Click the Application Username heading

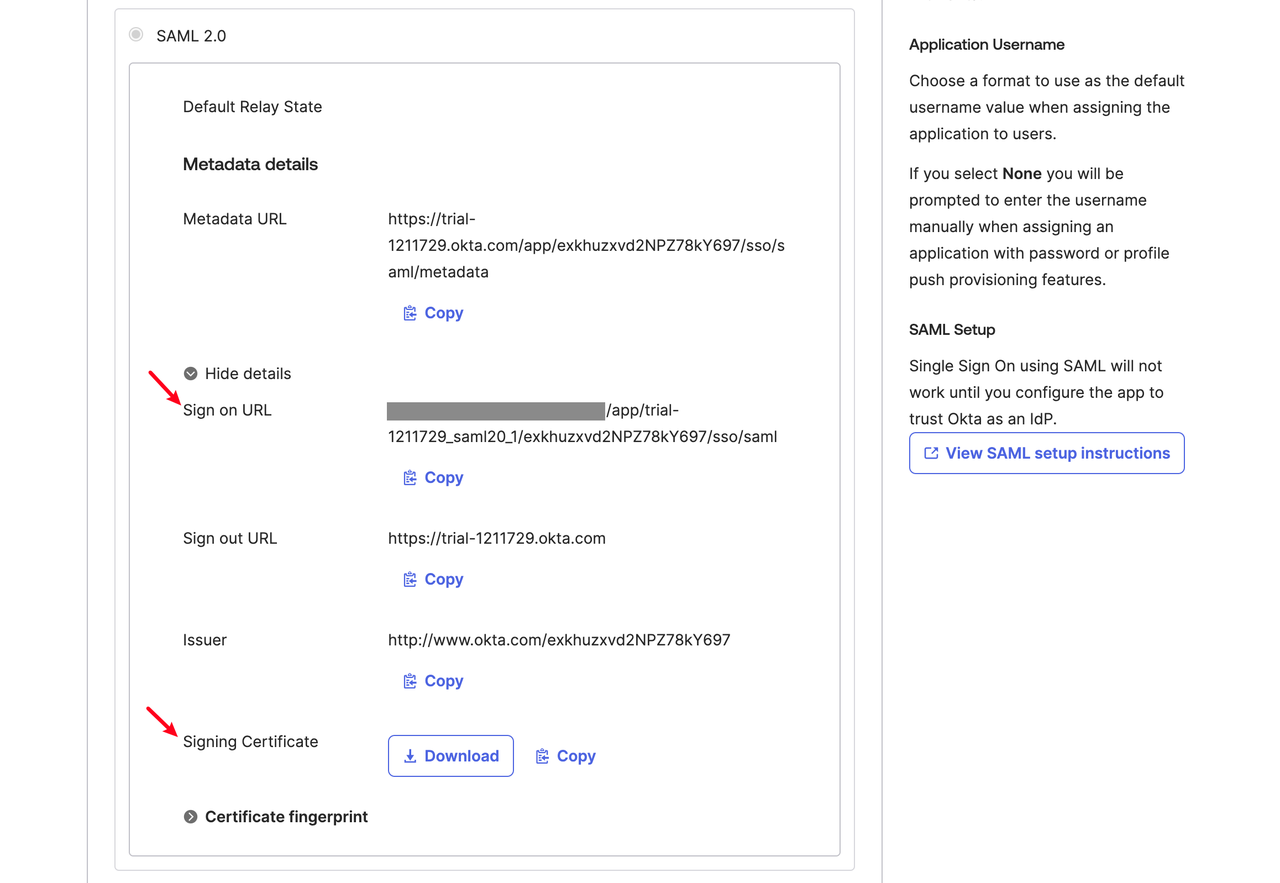(x=986, y=45)
